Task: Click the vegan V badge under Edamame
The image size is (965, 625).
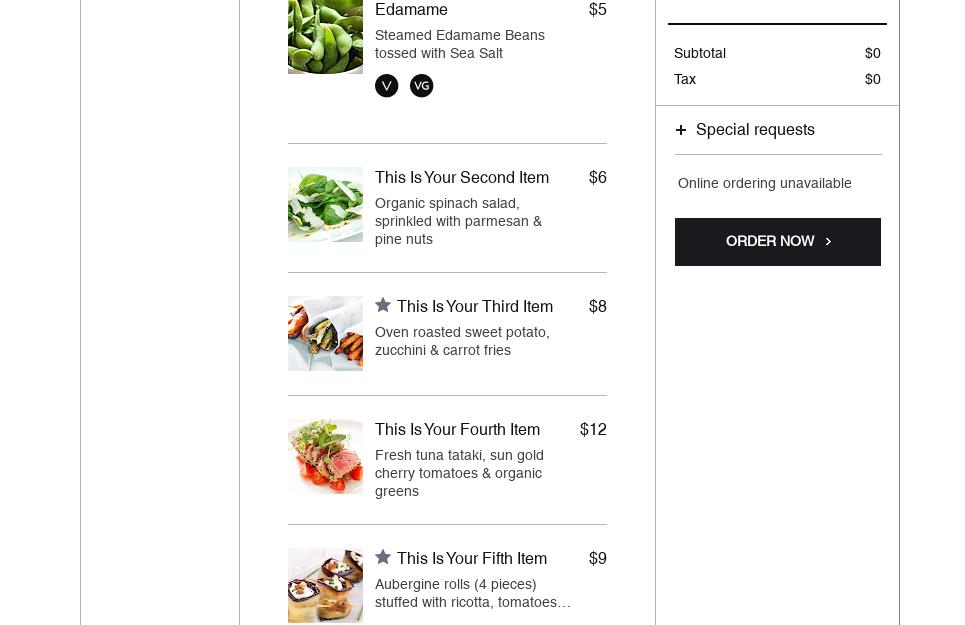Action: tap(386, 86)
